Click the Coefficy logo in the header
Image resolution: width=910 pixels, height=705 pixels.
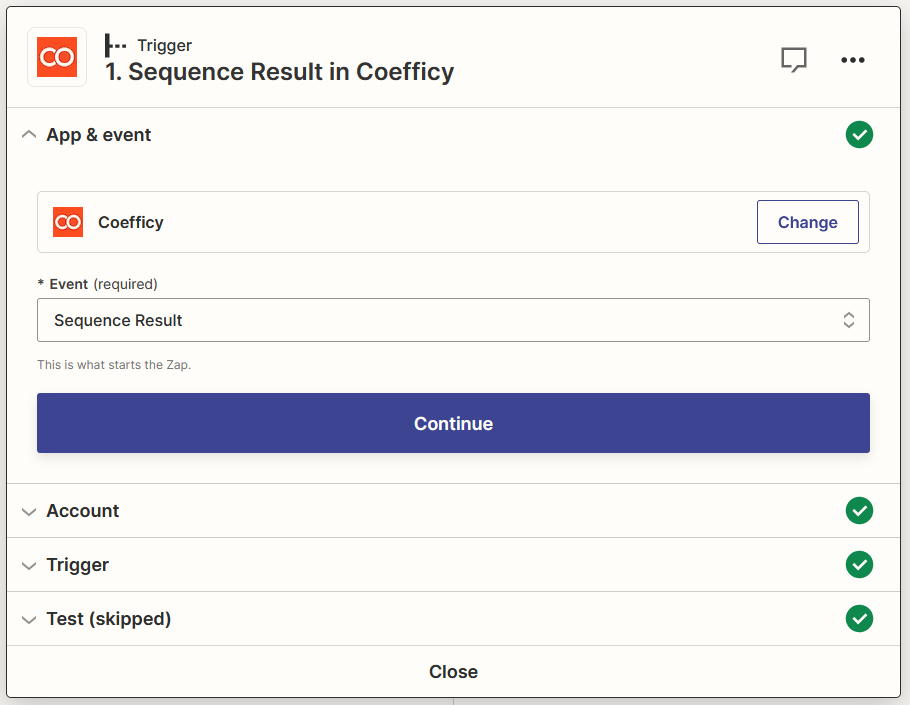click(x=56, y=58)
